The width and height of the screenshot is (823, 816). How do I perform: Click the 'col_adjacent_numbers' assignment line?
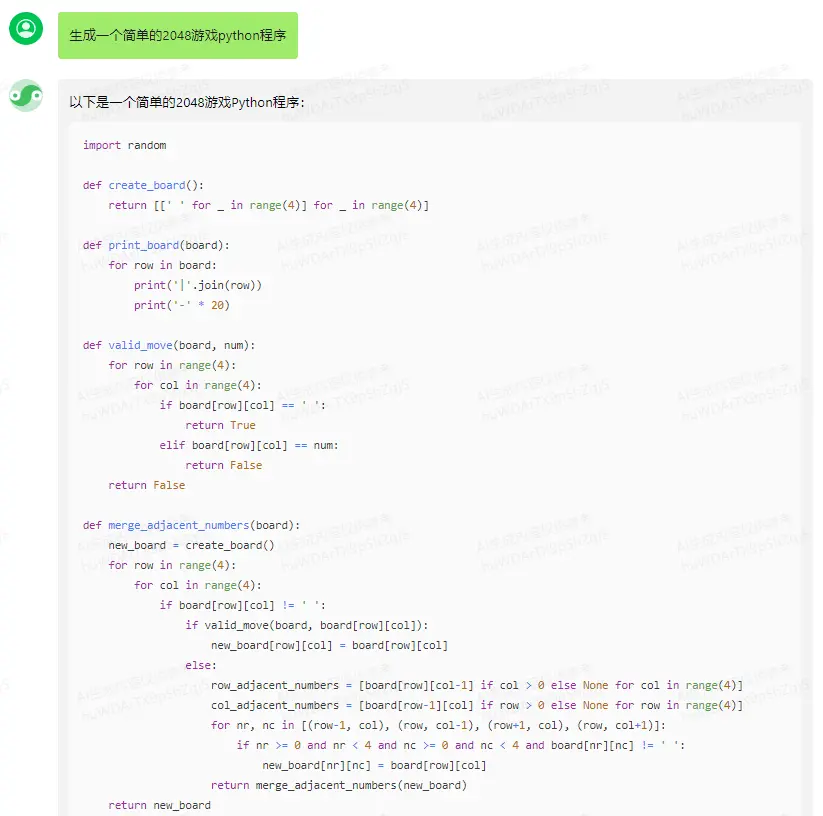(477, 705)
